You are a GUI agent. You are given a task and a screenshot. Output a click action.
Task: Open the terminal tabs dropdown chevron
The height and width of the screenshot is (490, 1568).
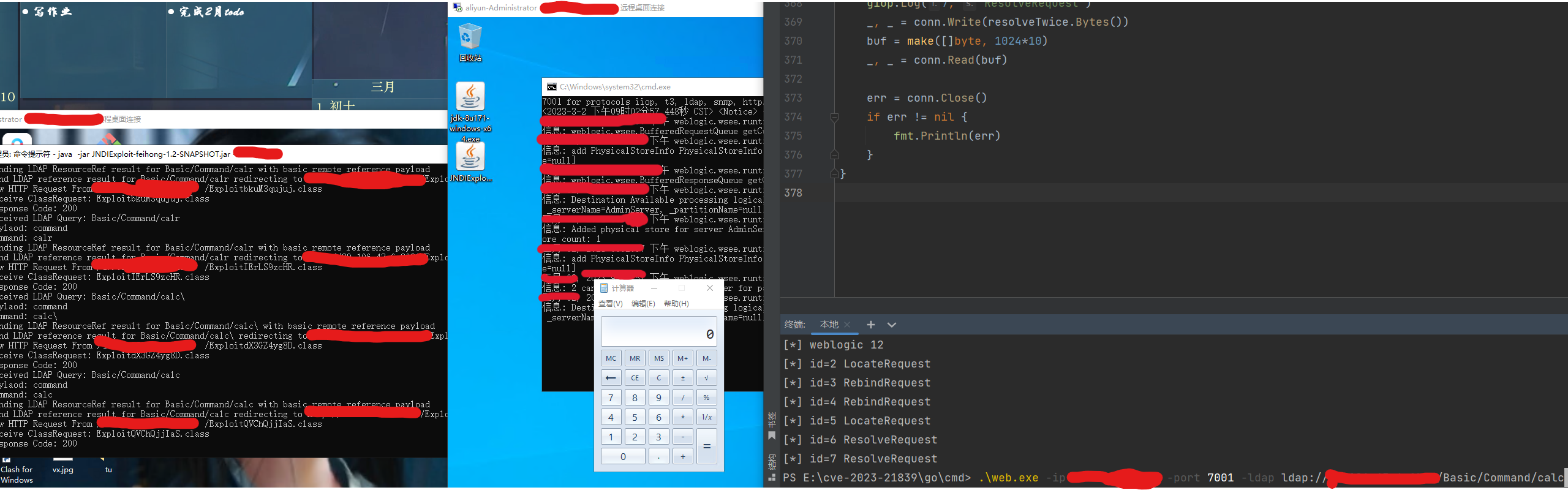tap(892, 325)
